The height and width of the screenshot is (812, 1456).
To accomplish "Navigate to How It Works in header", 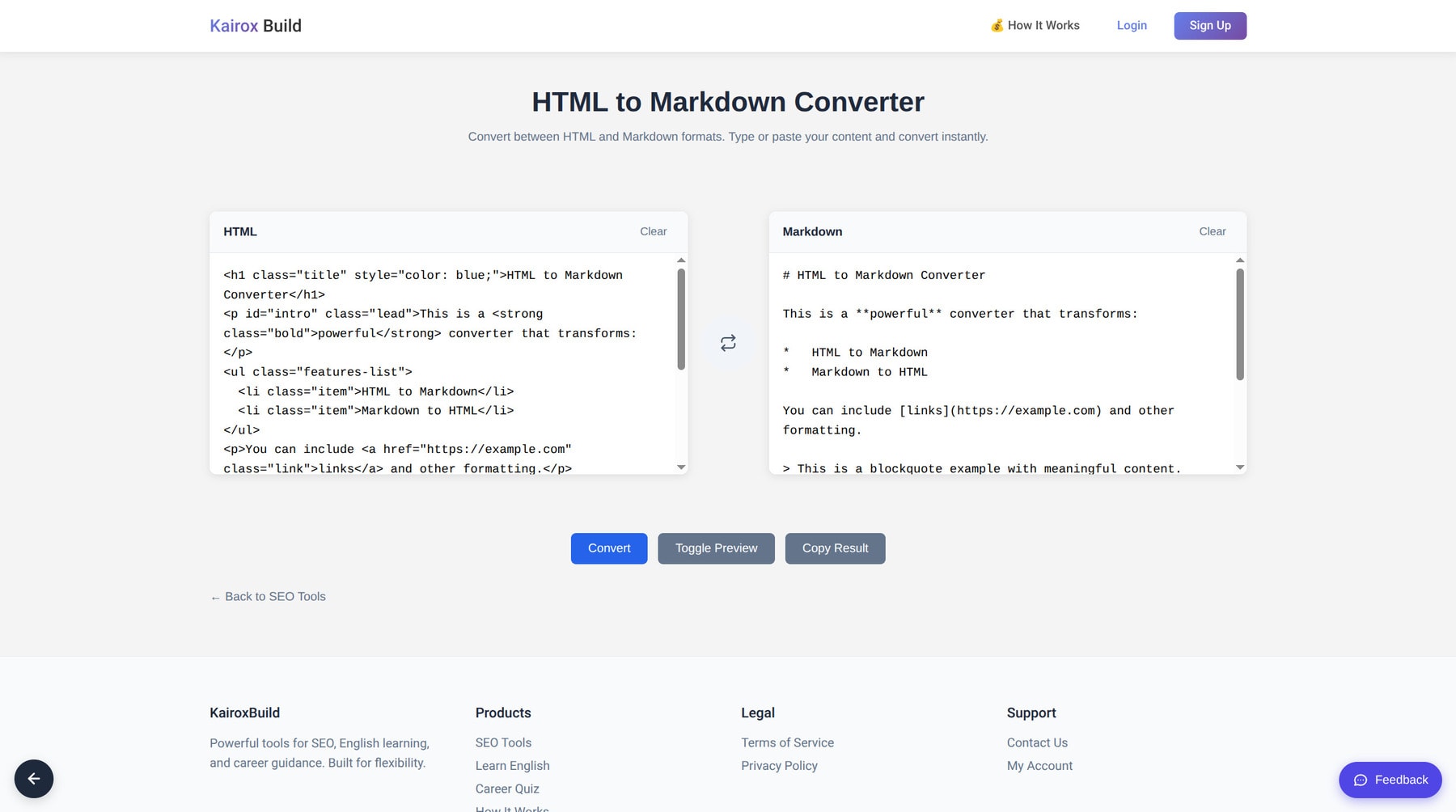I will [1043, 25].
